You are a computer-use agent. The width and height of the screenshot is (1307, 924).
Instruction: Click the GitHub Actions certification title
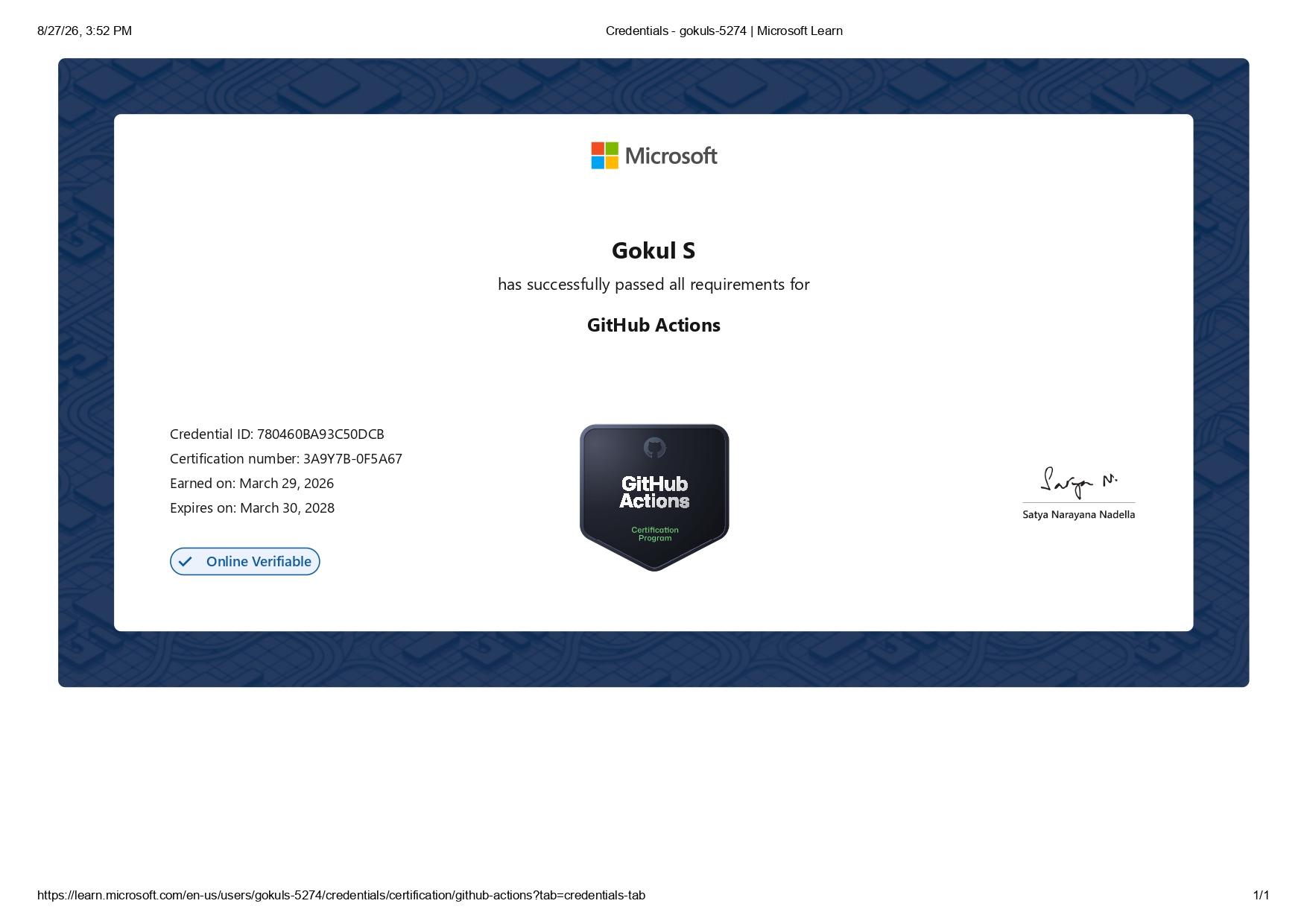click(x=653, y=325)
